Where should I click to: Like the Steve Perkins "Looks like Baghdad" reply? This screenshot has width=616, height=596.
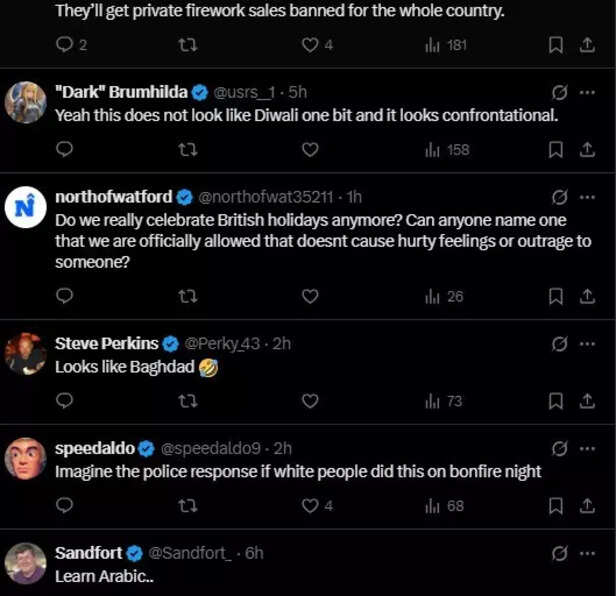[x=310, y=401]
